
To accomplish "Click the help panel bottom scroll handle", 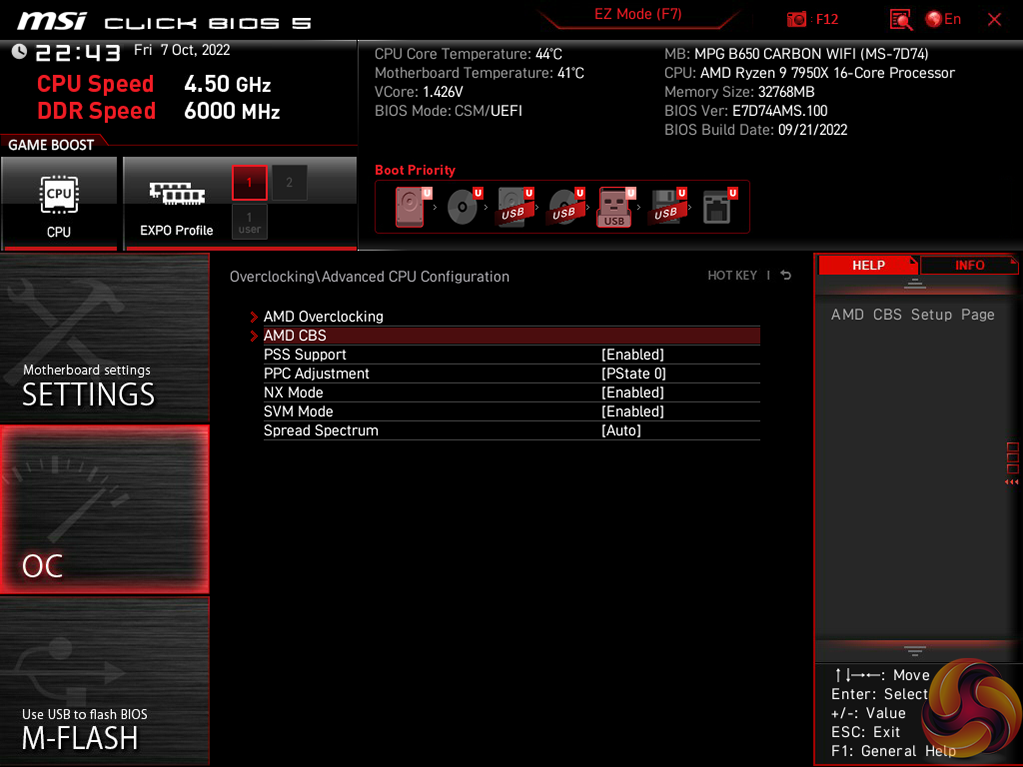I will [x=915, y=650].
